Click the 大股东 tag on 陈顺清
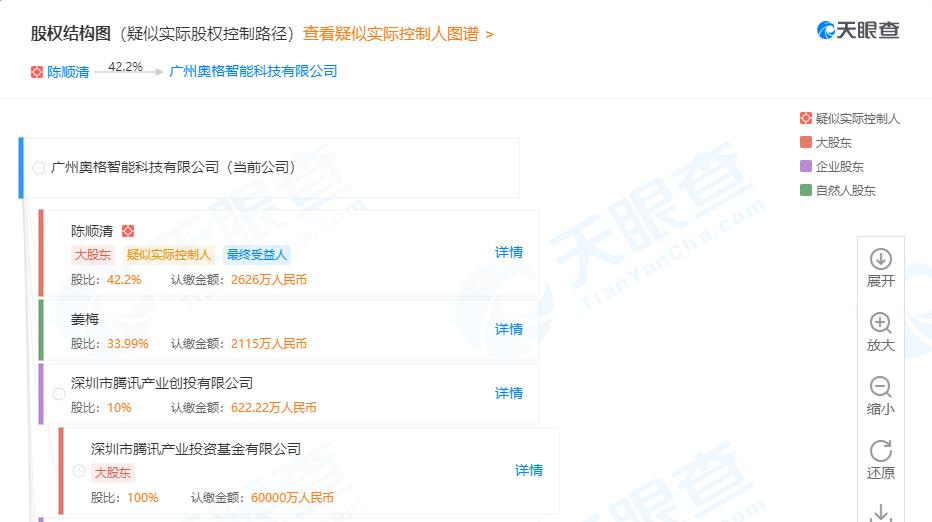Viewport: 932px width, 522px height. point(93,254)
